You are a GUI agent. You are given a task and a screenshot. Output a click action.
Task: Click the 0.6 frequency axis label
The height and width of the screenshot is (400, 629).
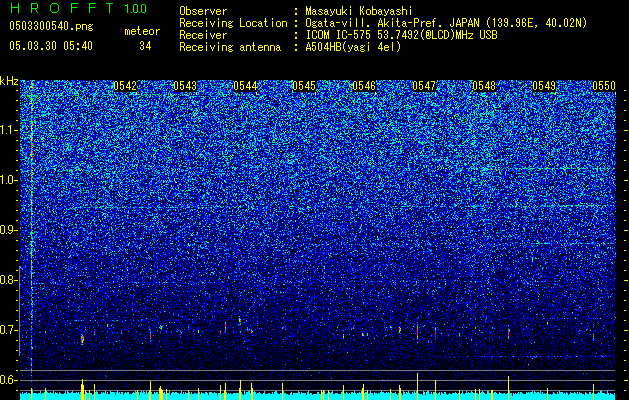click(8, 380)
